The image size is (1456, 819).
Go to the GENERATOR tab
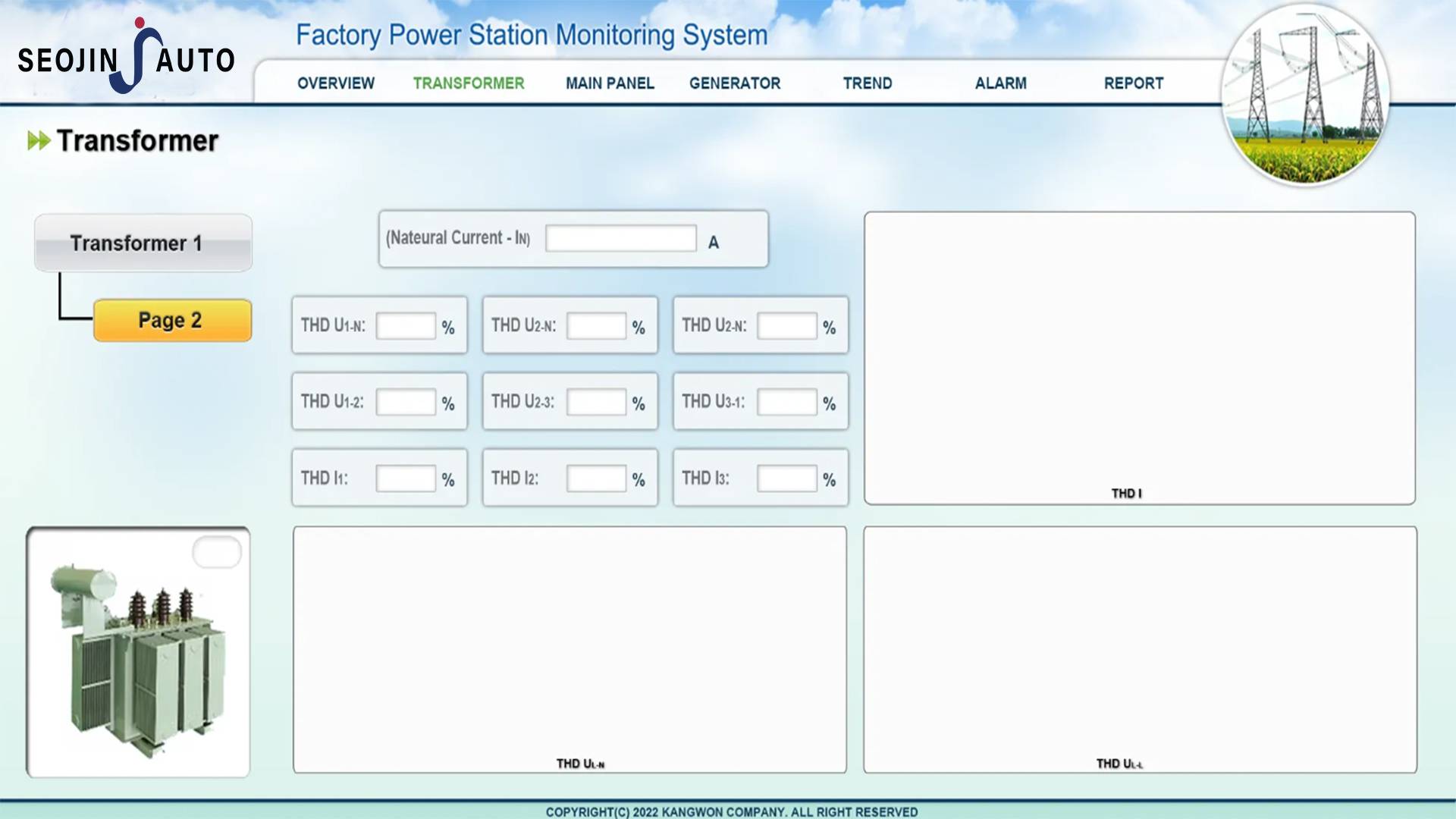point(734,83)
